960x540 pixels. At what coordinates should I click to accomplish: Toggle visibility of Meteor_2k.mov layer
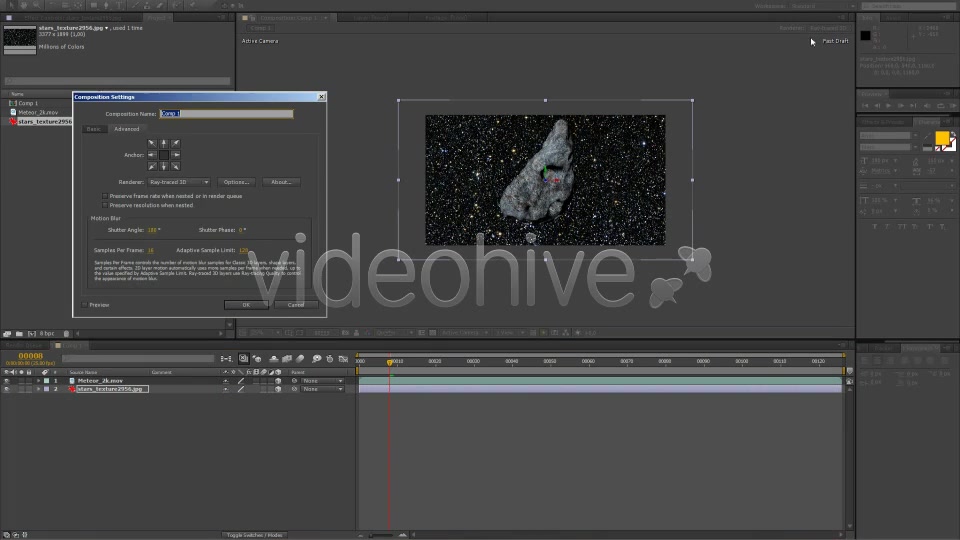[7, 381]
